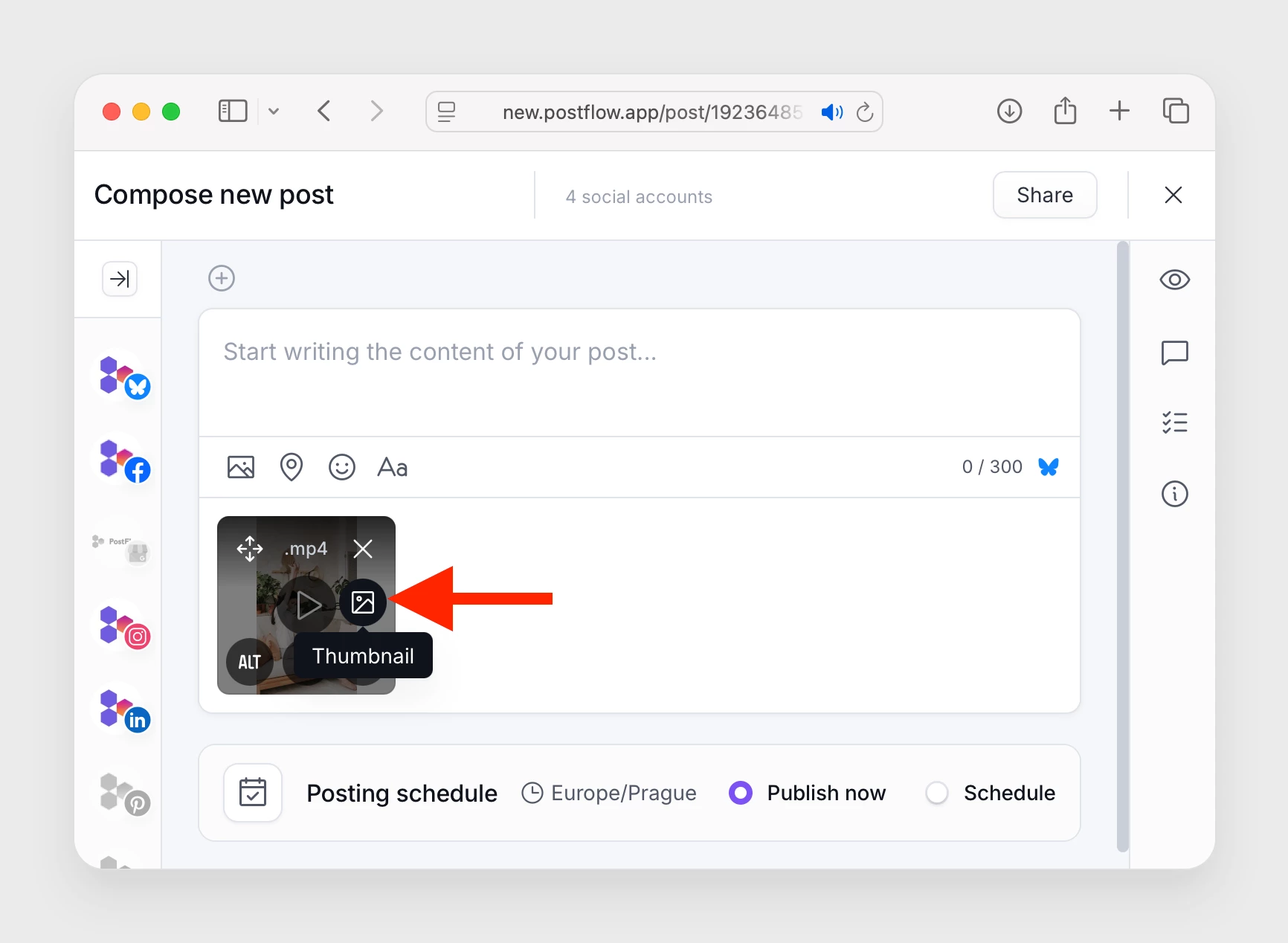This screenshot has width=1288, height=943.
Task: Select the Publish now option
Action: [x=741, y=793]
